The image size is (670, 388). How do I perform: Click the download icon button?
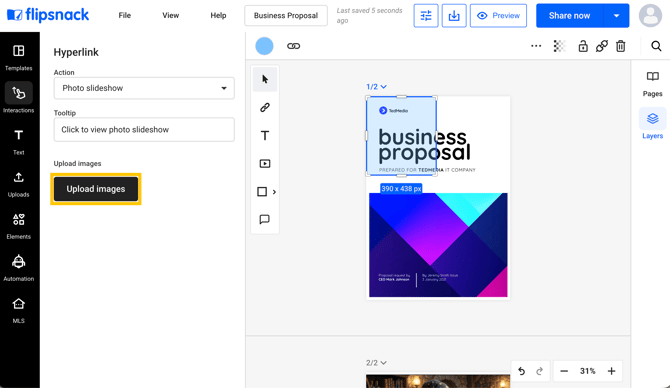(x=454, y=16)
